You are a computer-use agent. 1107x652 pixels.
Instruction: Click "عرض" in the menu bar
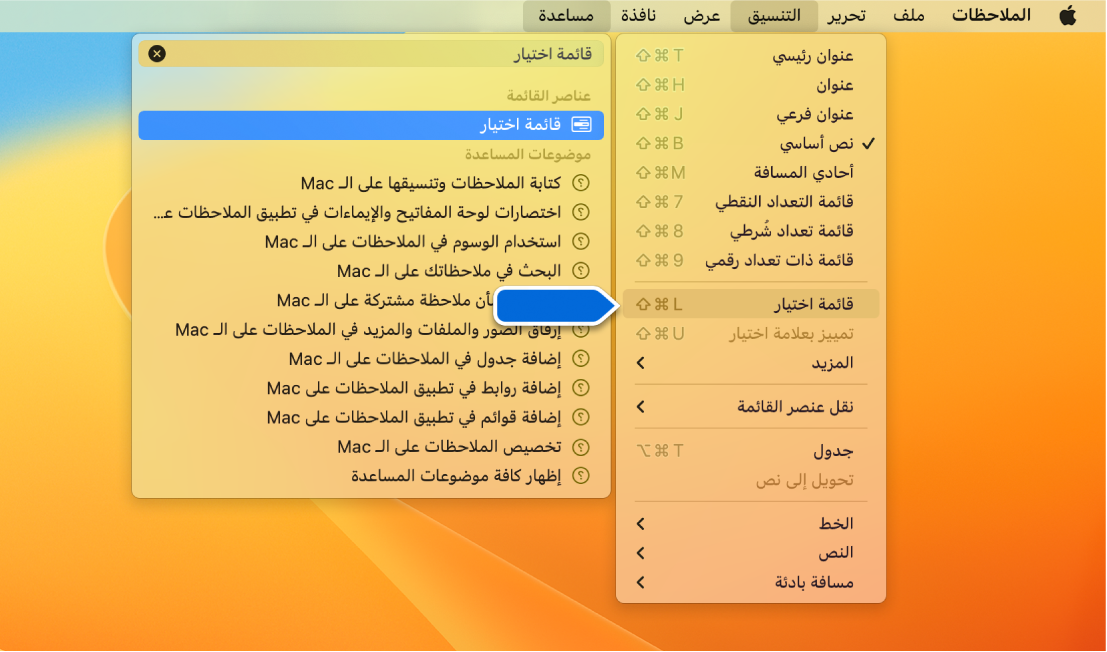tap(702, 15)
